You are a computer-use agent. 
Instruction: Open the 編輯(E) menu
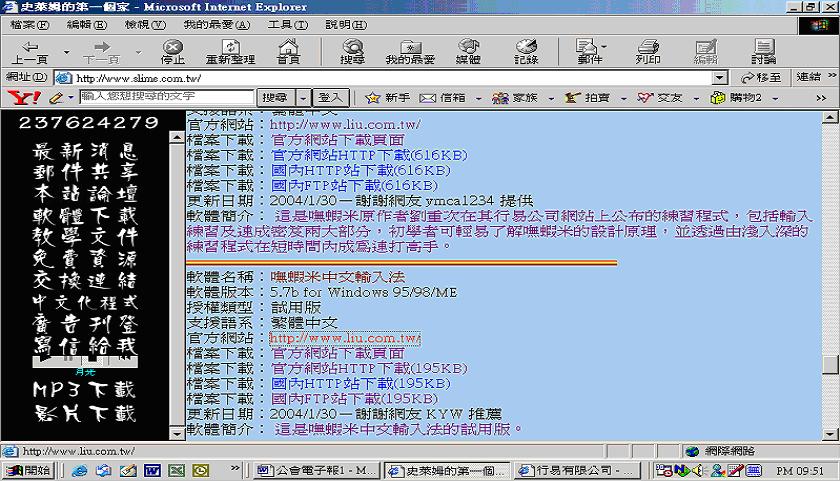tap(86, 25)
